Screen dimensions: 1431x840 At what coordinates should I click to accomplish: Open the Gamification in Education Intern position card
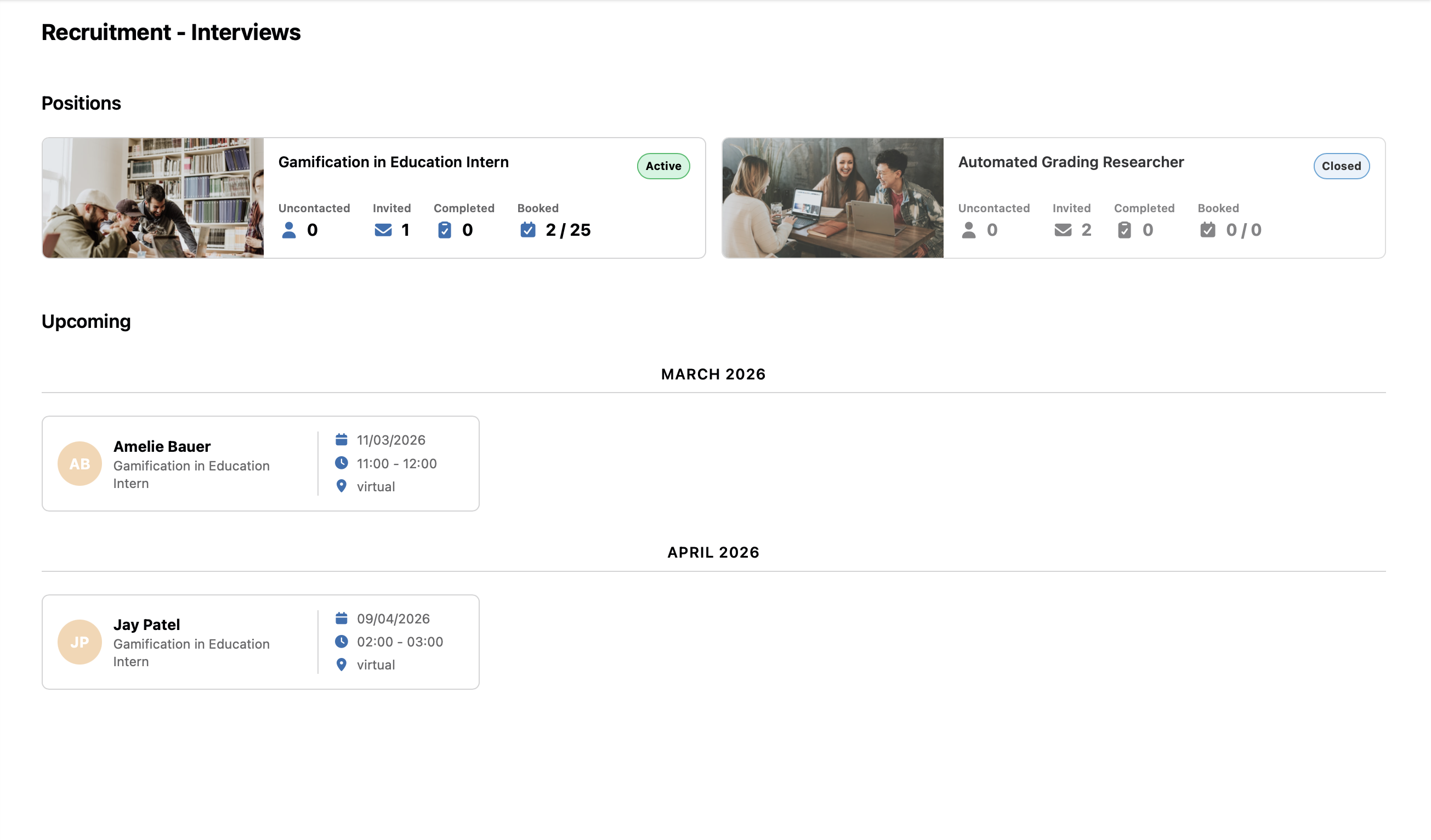[394, 161]
